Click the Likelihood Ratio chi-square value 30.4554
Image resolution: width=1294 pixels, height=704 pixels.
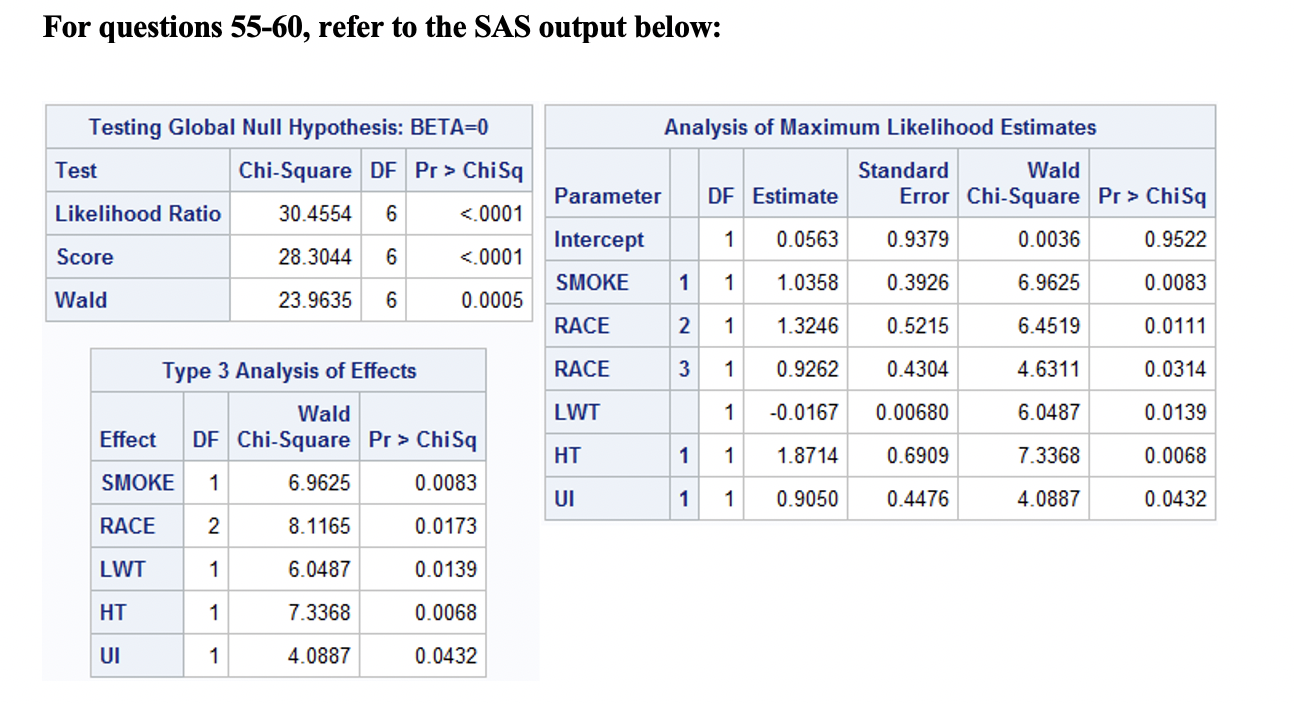tap(316, 214)
